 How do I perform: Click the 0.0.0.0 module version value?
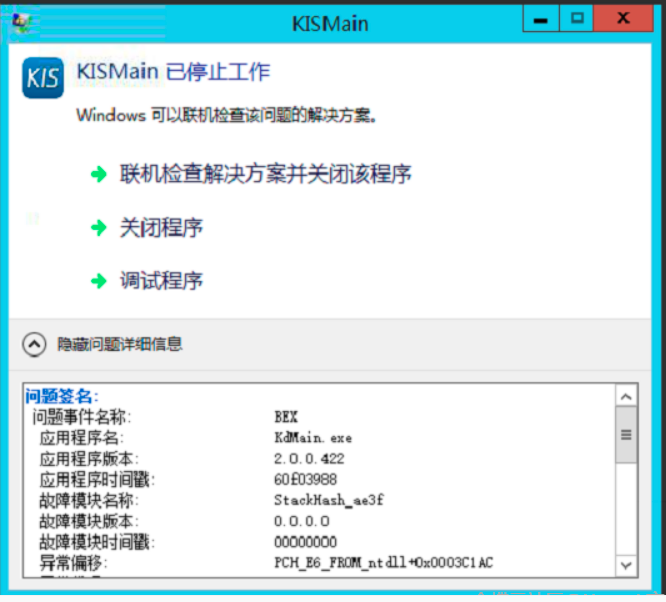(302, 521)
